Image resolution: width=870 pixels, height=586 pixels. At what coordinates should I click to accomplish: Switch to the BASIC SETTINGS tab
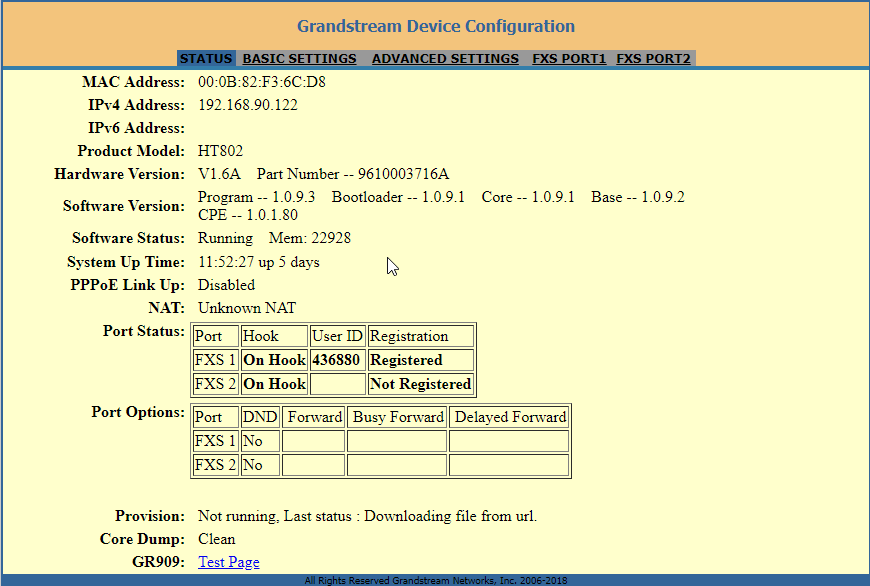tap(300, 58)
